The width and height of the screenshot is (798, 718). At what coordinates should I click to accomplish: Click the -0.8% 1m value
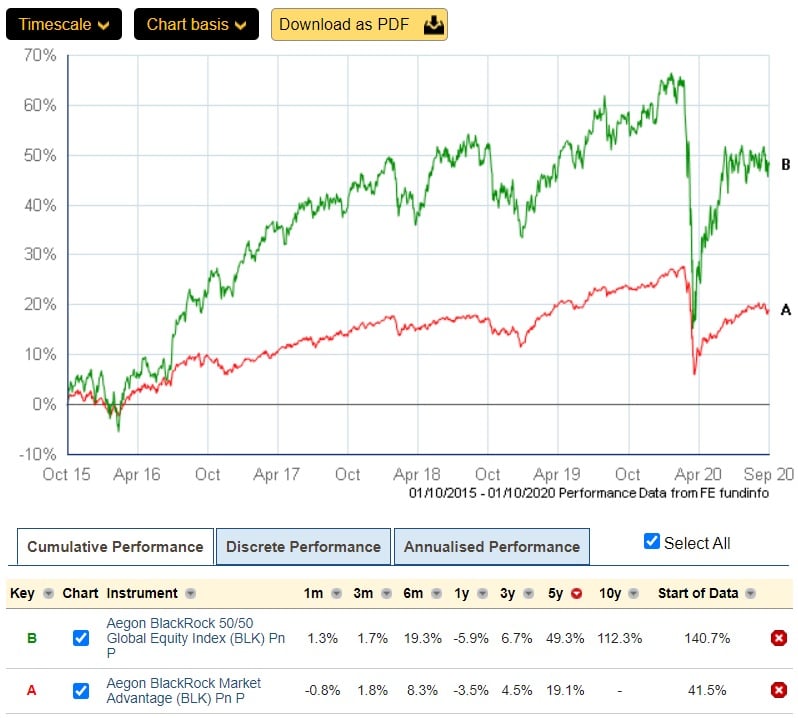click(x=322, y=691)
